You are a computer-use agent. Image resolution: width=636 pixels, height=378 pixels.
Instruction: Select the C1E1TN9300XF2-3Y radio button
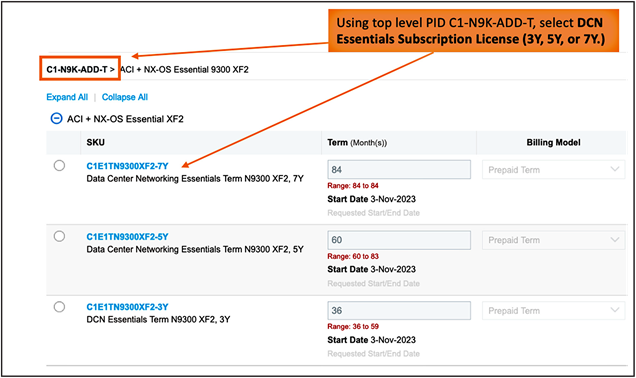click(59, 307)
